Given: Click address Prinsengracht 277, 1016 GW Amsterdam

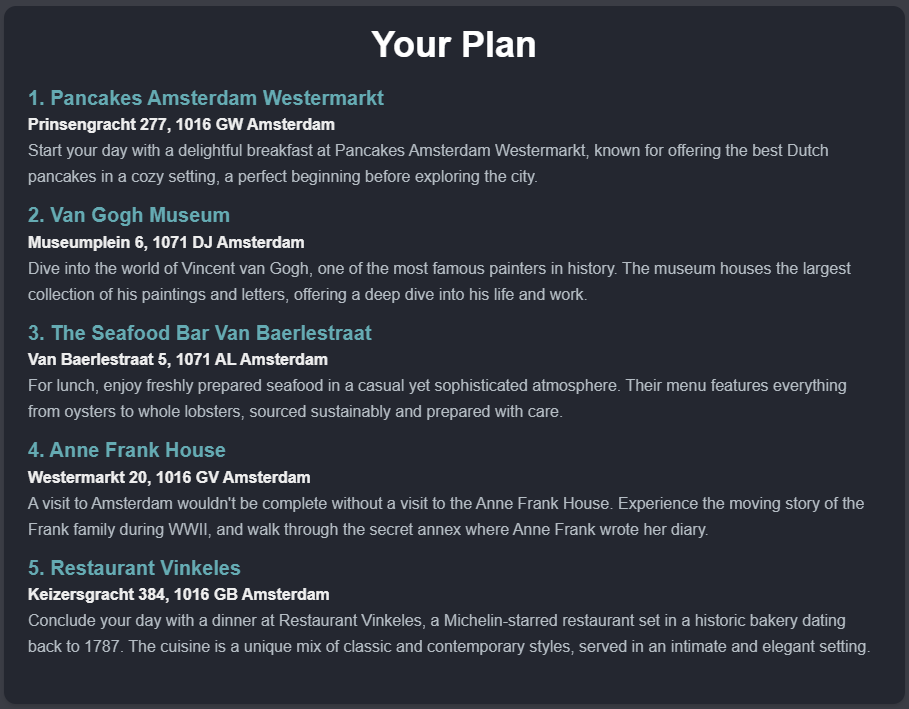Looking at the screenshot, I should pos(181,125).
